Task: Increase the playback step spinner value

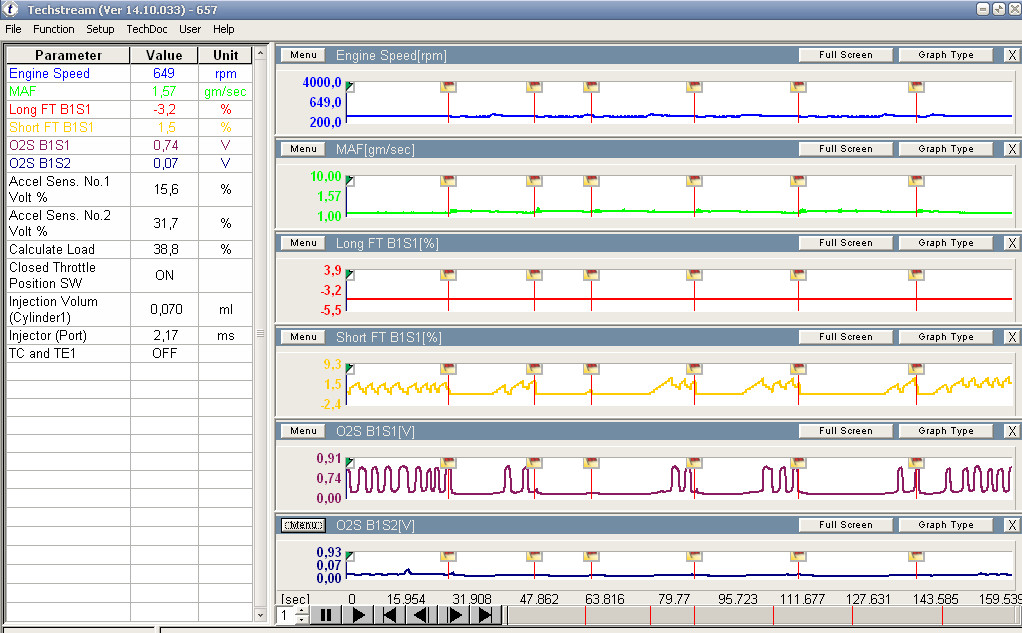Action: (x=302, y=611)
